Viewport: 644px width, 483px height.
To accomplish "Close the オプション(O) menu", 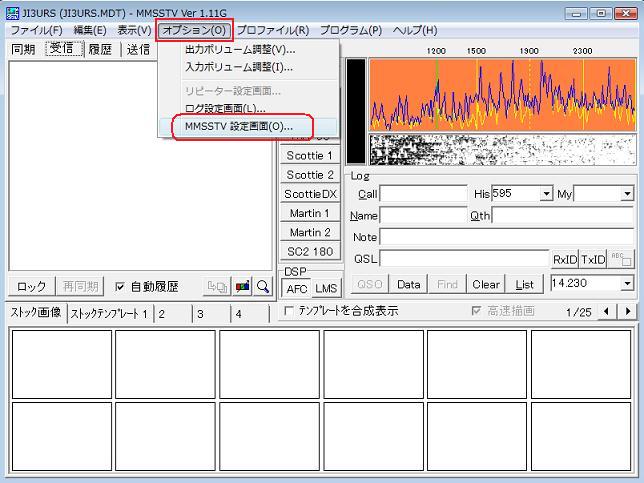I will pyautogui.click(x=194, y=30).
